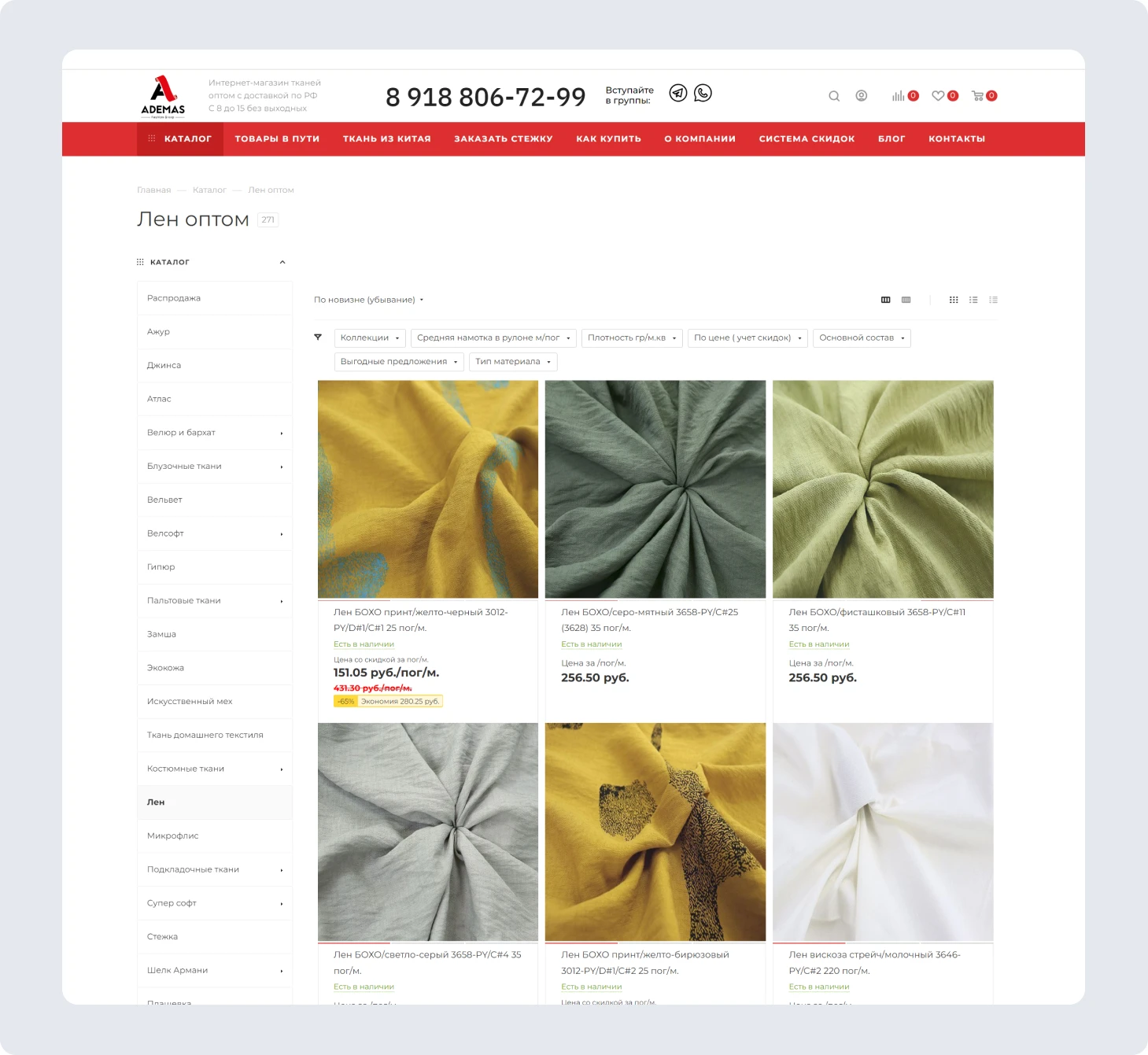Switch to list view layout

[x=973, y=300]
